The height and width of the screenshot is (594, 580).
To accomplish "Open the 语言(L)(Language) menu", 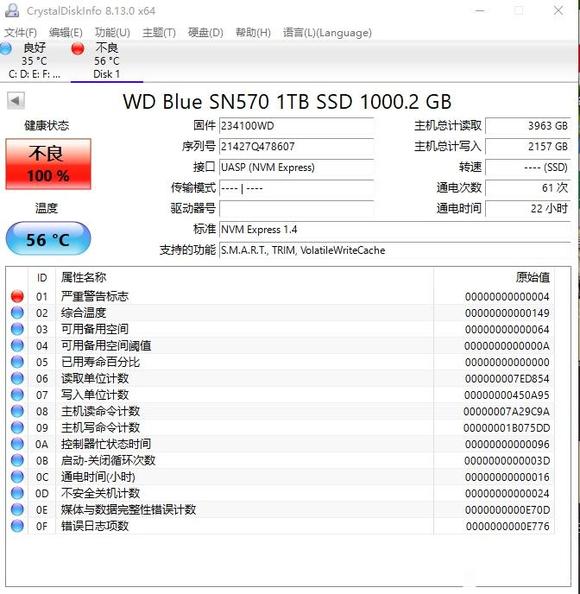I will [327, 33].
